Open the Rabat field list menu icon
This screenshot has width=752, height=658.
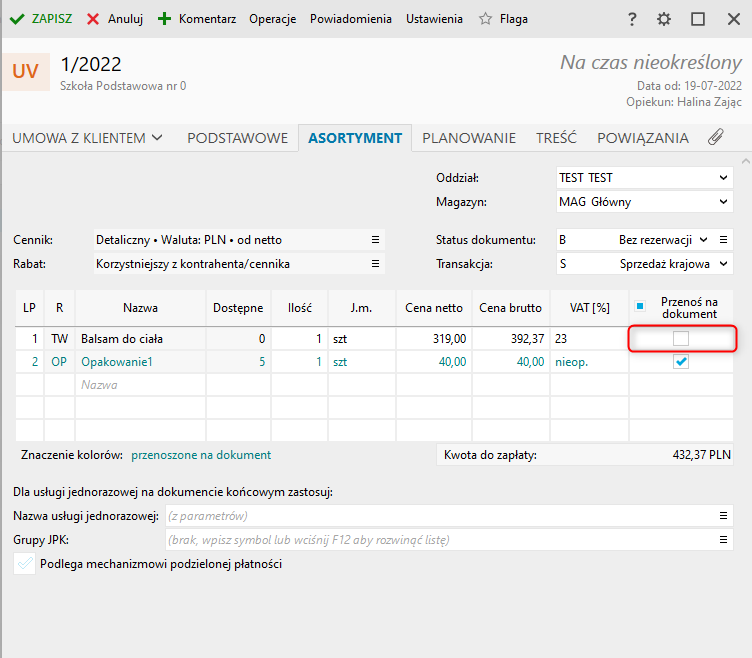(x=376, y=263)
